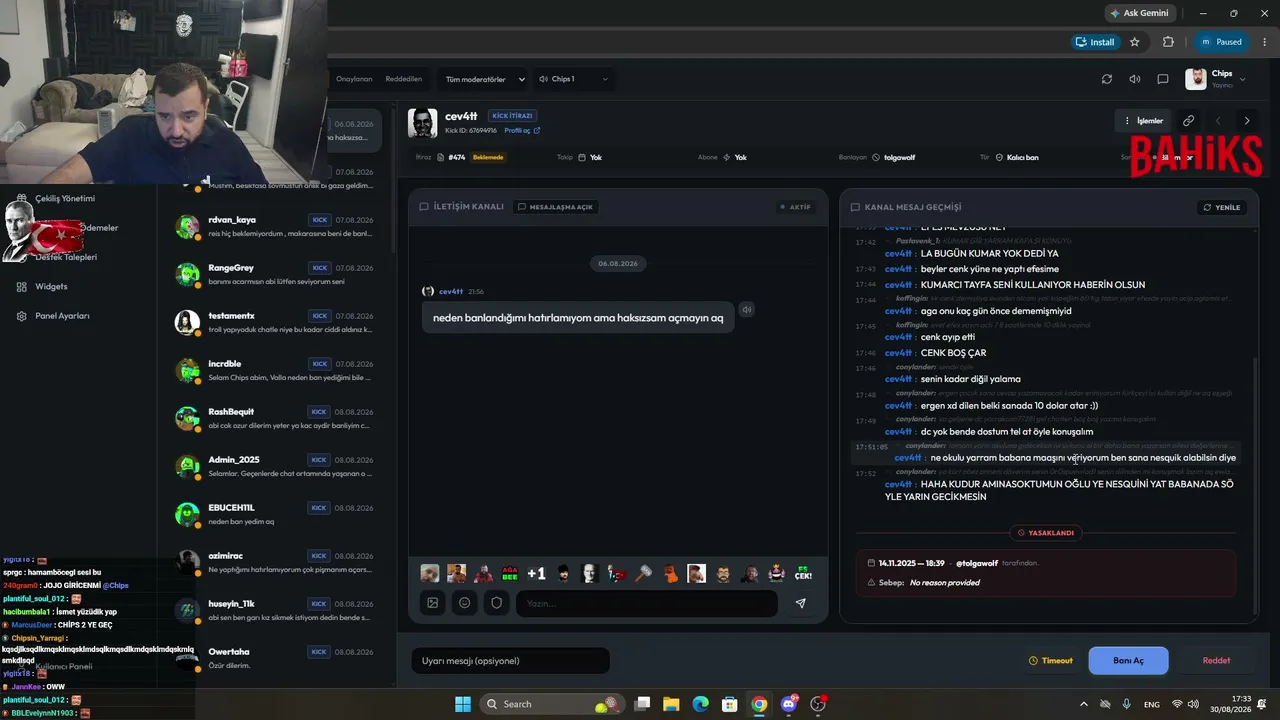Select the Owertaha appeal in the list
1280x720 pixels.
pos(274,658)
